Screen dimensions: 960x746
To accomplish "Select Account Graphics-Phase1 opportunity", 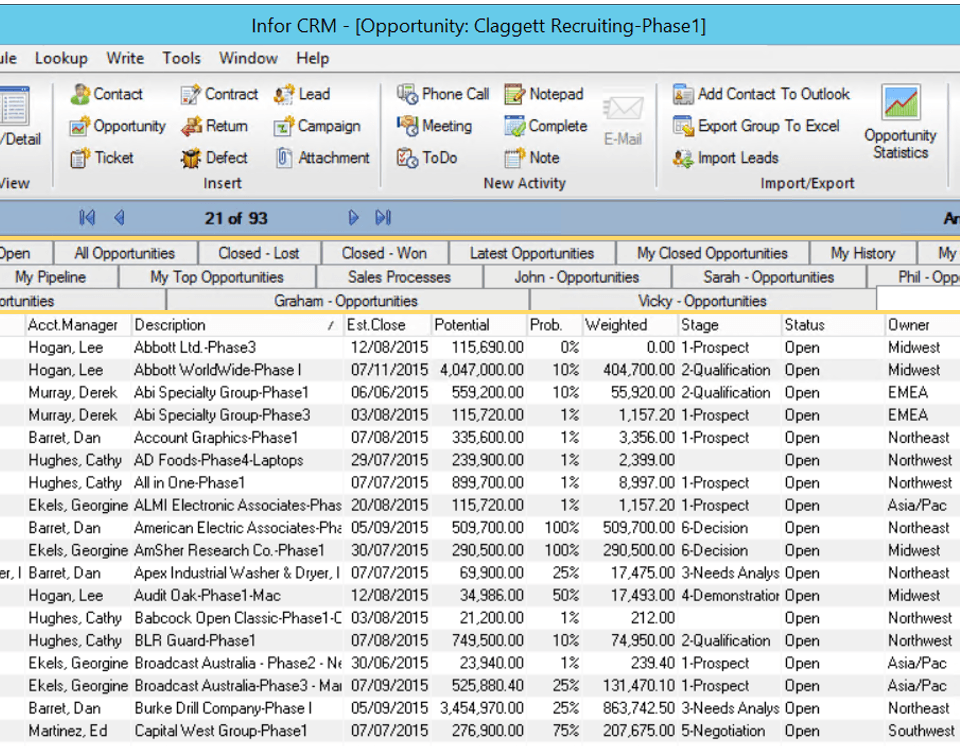I will point(480,437).
